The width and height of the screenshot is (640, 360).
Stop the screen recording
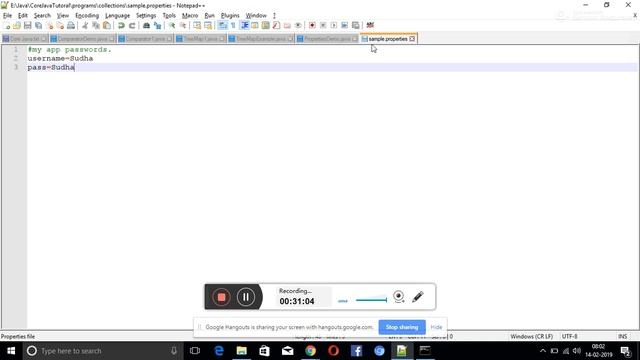221,297
